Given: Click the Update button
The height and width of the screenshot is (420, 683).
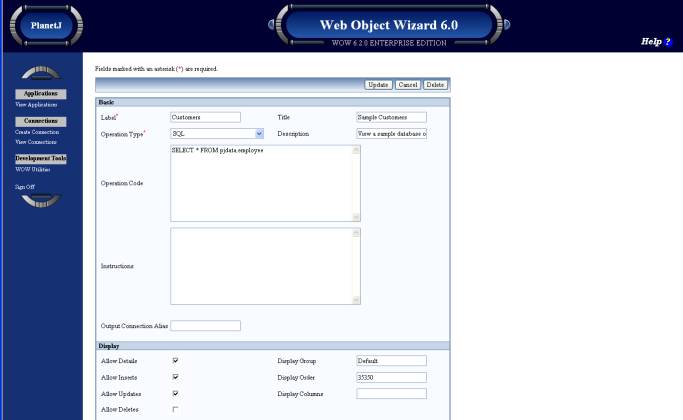Looking at the screenshot, I should coord(378,85).
